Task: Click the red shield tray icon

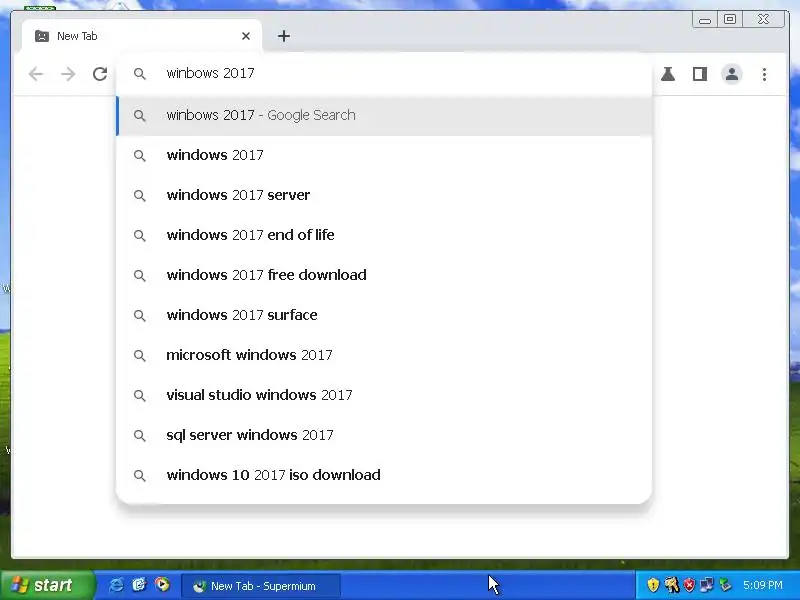Action: [x=689, y=585]
